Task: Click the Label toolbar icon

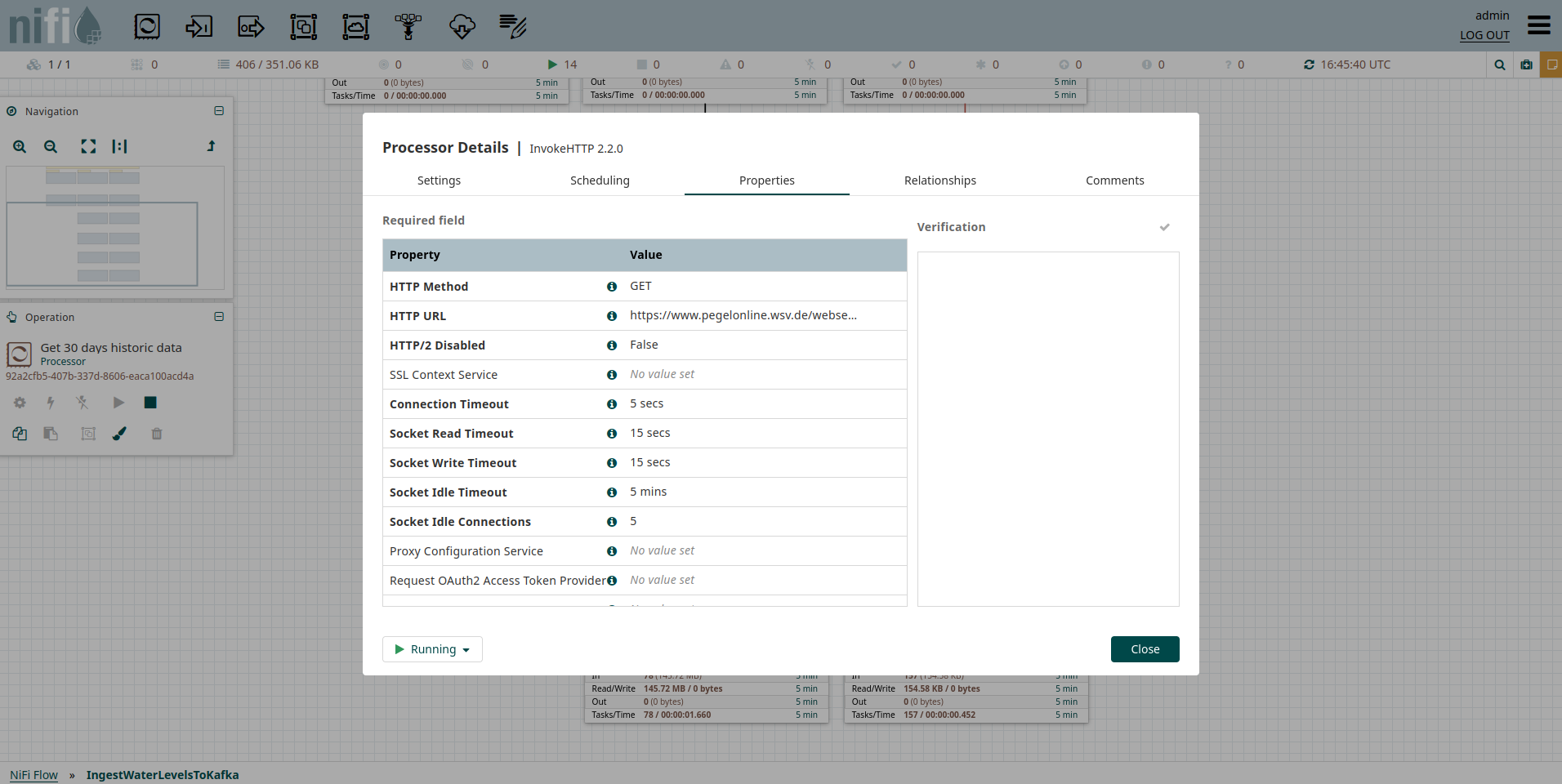Action: (513, 27)
